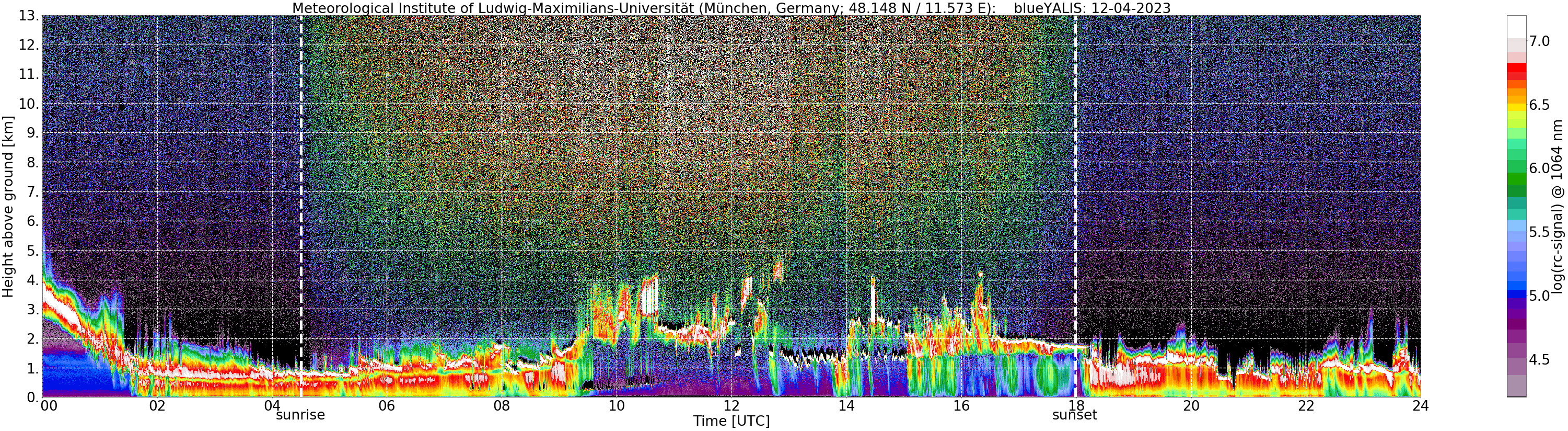The height and width of the screenshot is (431, 1568).
Task: Click the x-axis tick label '08'
Action: pyautogui.click(x=502, y=406)
